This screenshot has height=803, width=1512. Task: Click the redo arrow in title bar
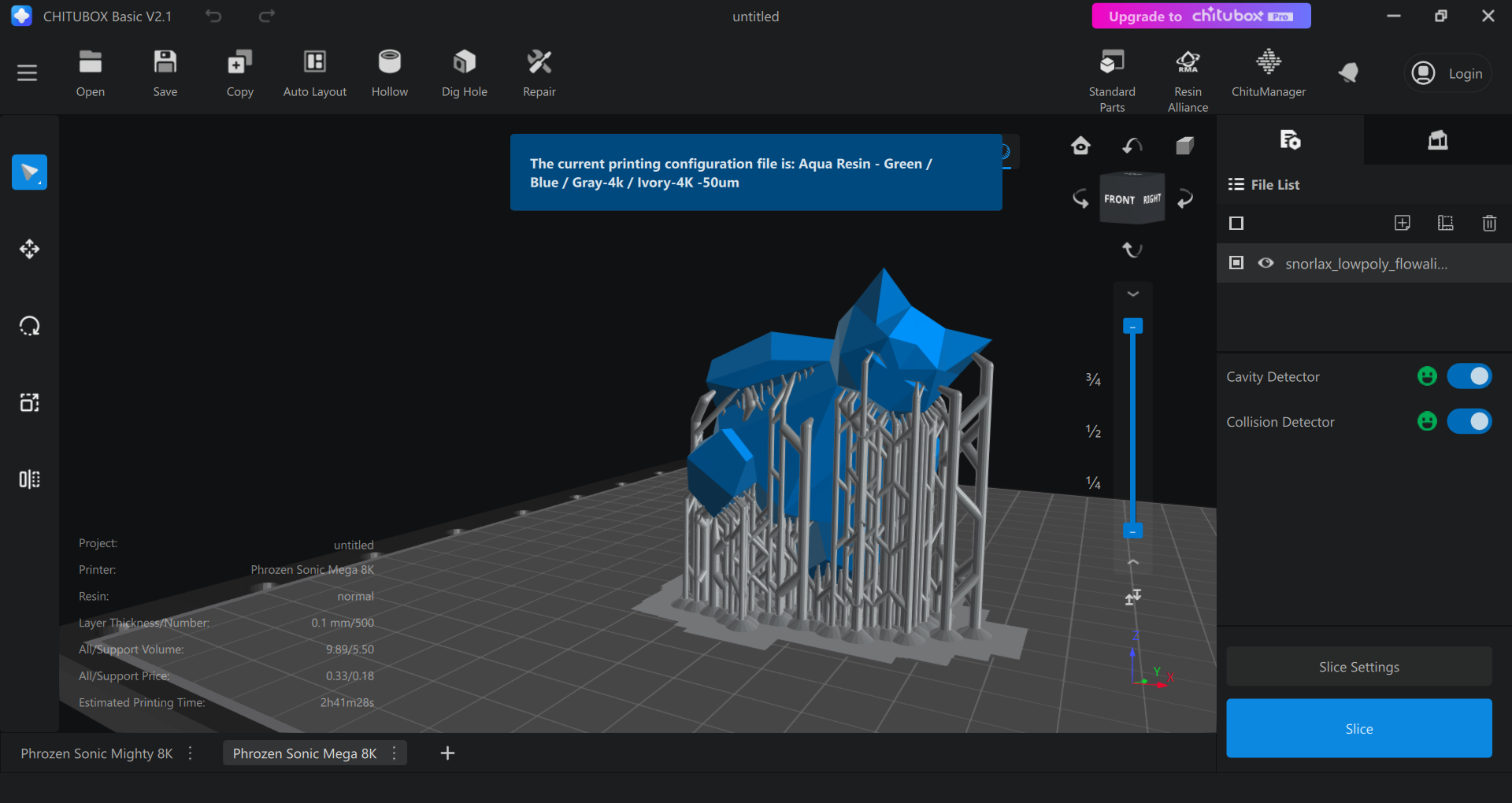(x=267, y=16)
